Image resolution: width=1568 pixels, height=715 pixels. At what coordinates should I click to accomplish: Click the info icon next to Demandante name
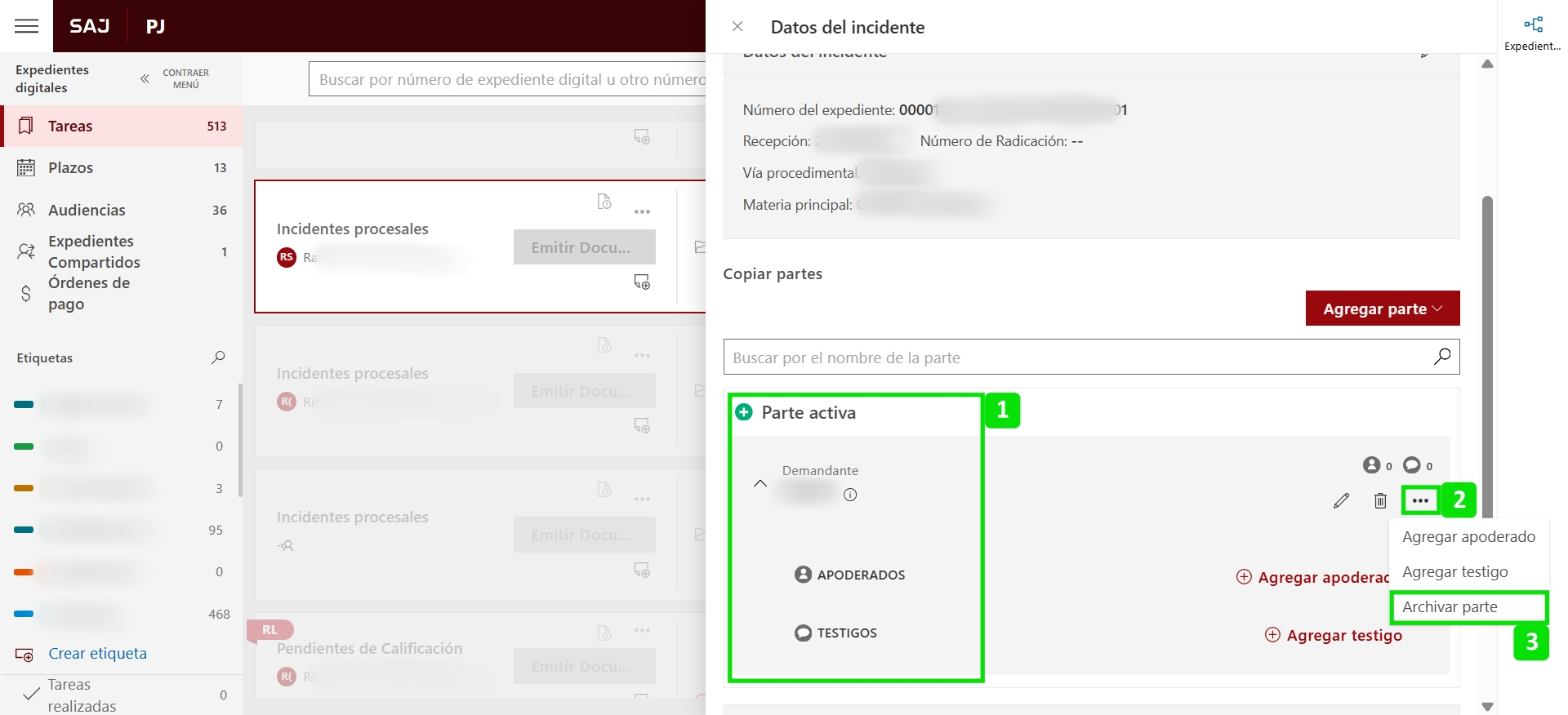[x=850, y=495]
